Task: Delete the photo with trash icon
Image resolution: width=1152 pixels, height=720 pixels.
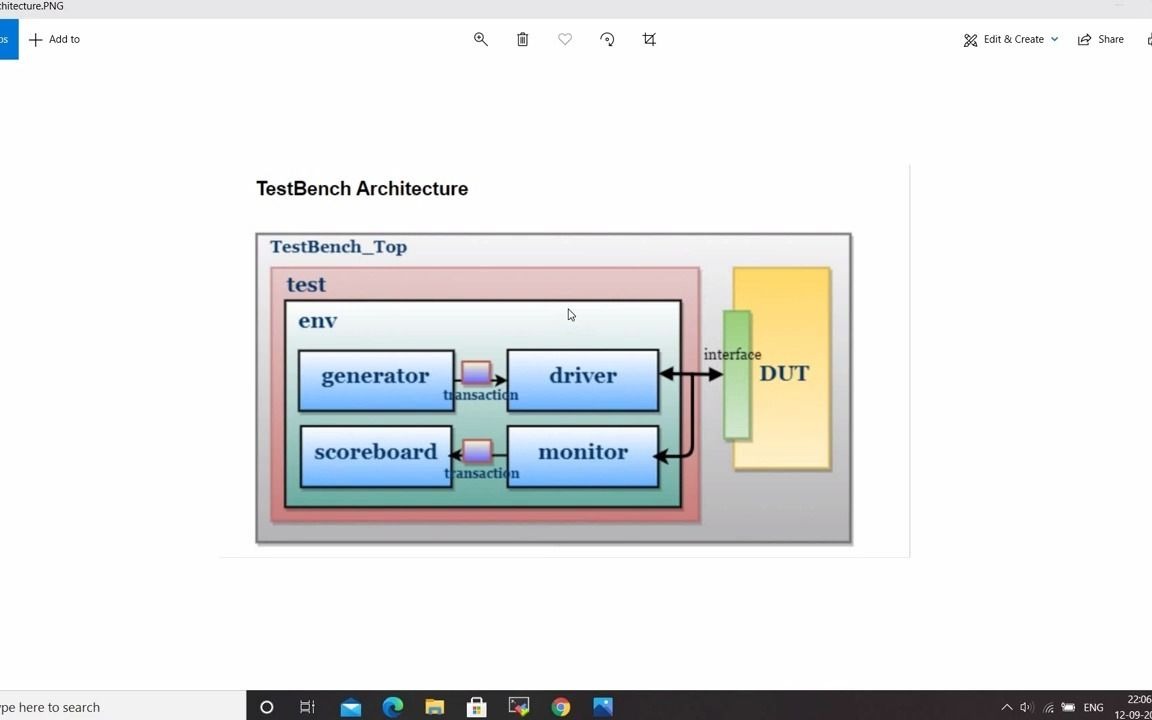Action: [x=522, y=40]
